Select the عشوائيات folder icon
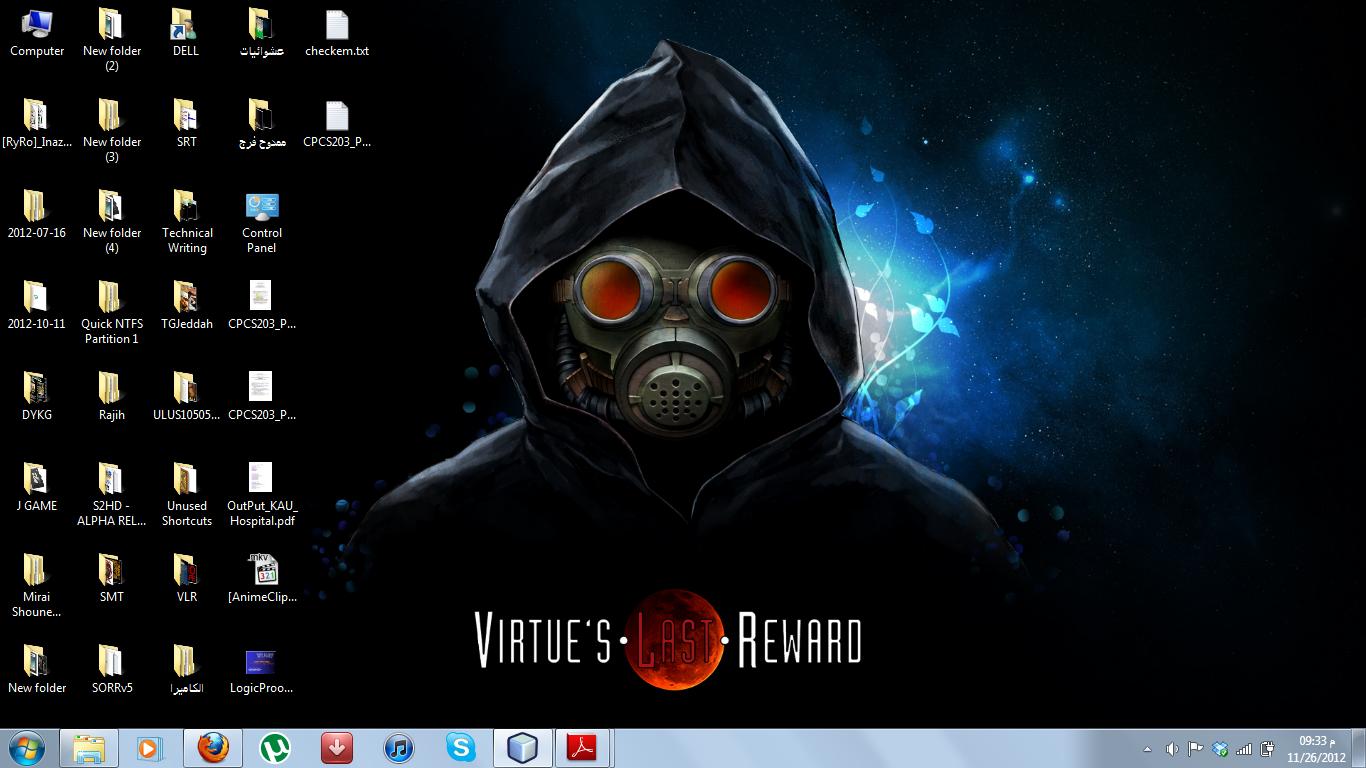Image resolution: width=1366 pixels, height=768 pixels. tap(262, 33)
